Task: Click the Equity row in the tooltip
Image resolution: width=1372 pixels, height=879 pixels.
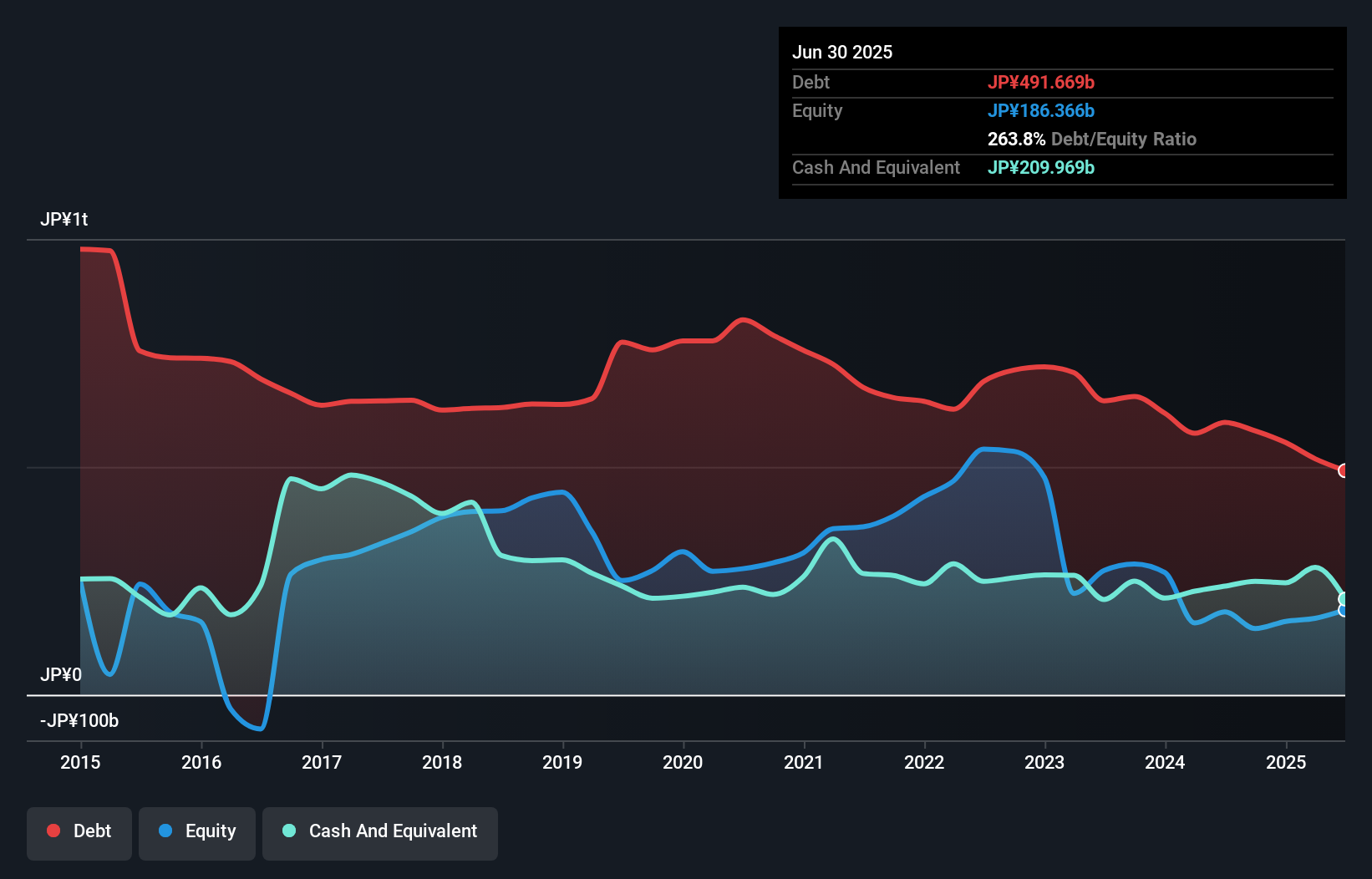Action: coord(817,110)
